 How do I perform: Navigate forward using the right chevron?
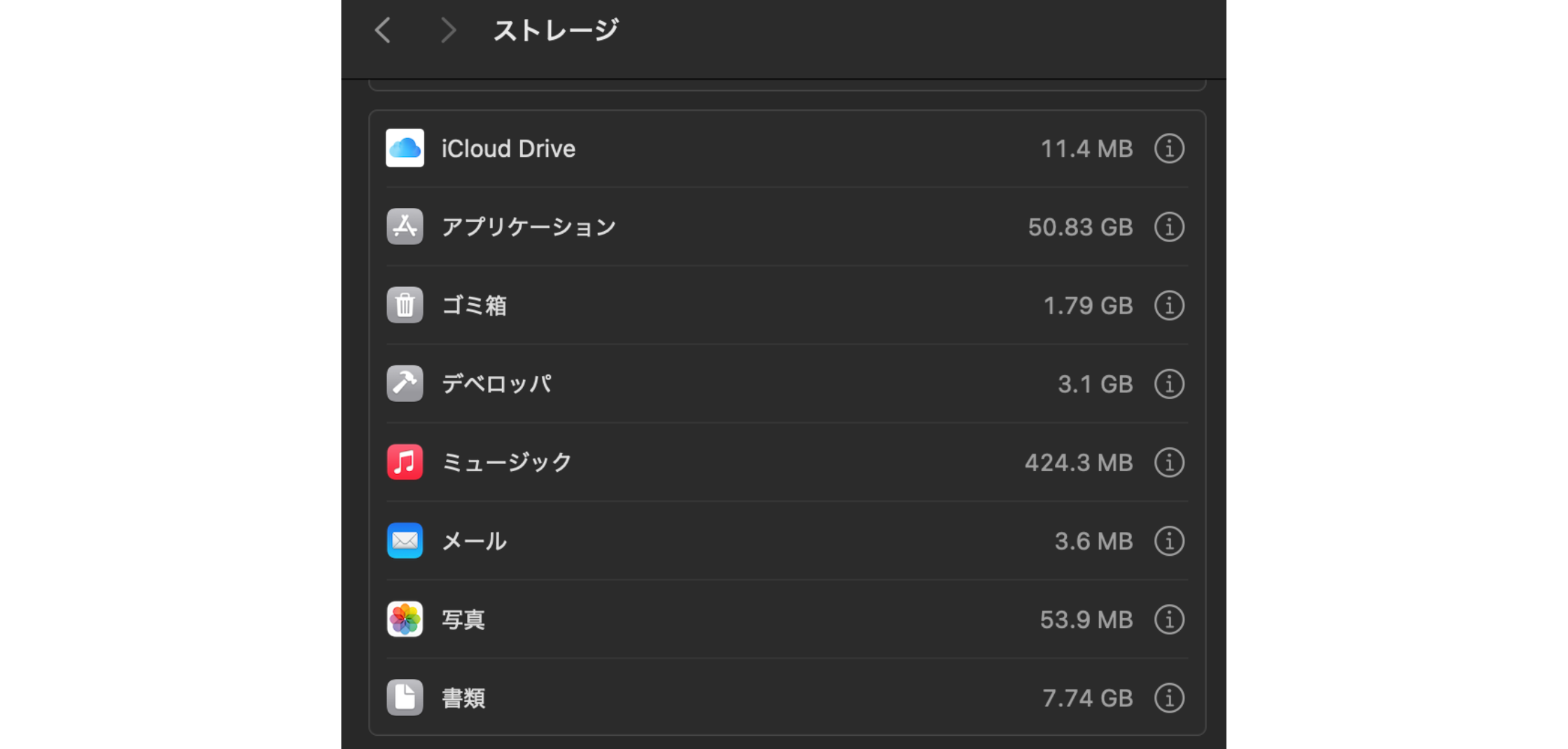pos(447,30)
